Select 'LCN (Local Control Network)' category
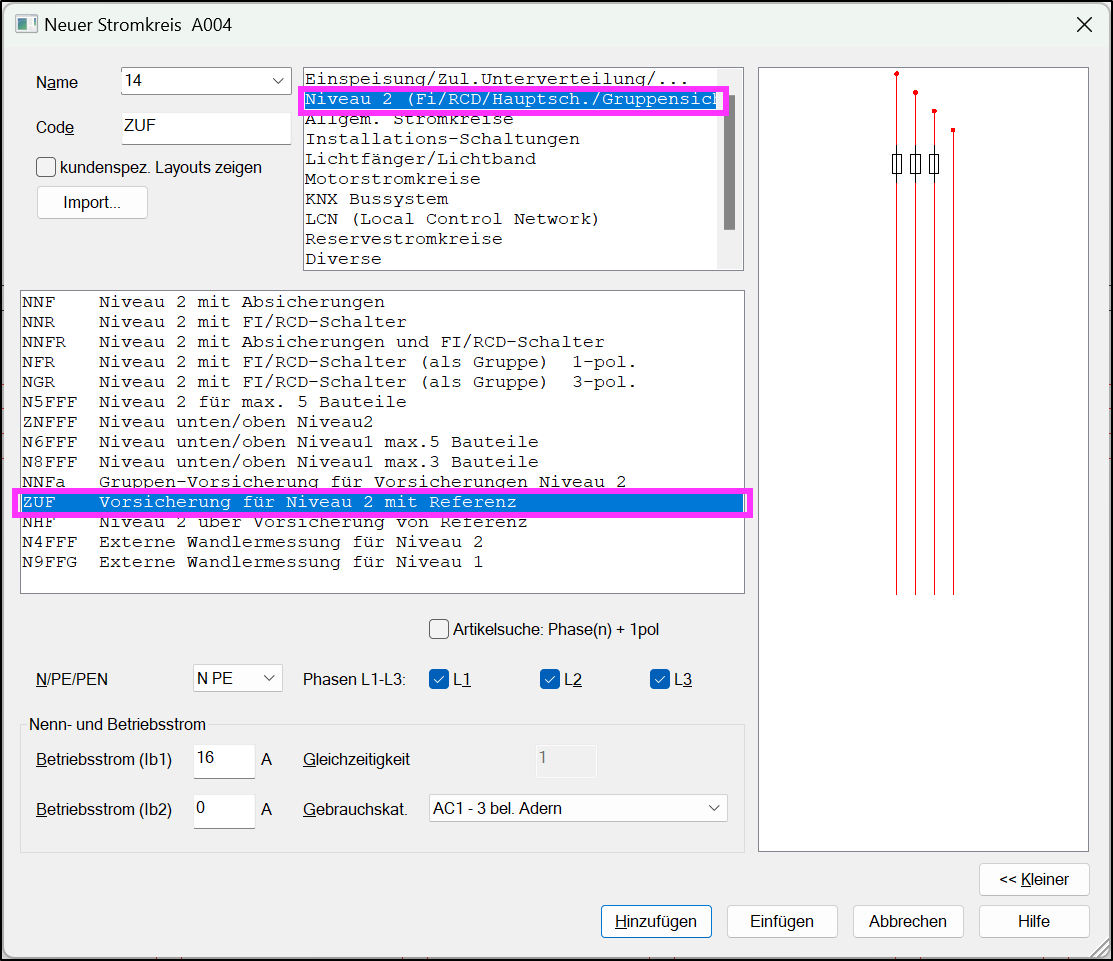The image size is (1113, 961). coord(510,219)
